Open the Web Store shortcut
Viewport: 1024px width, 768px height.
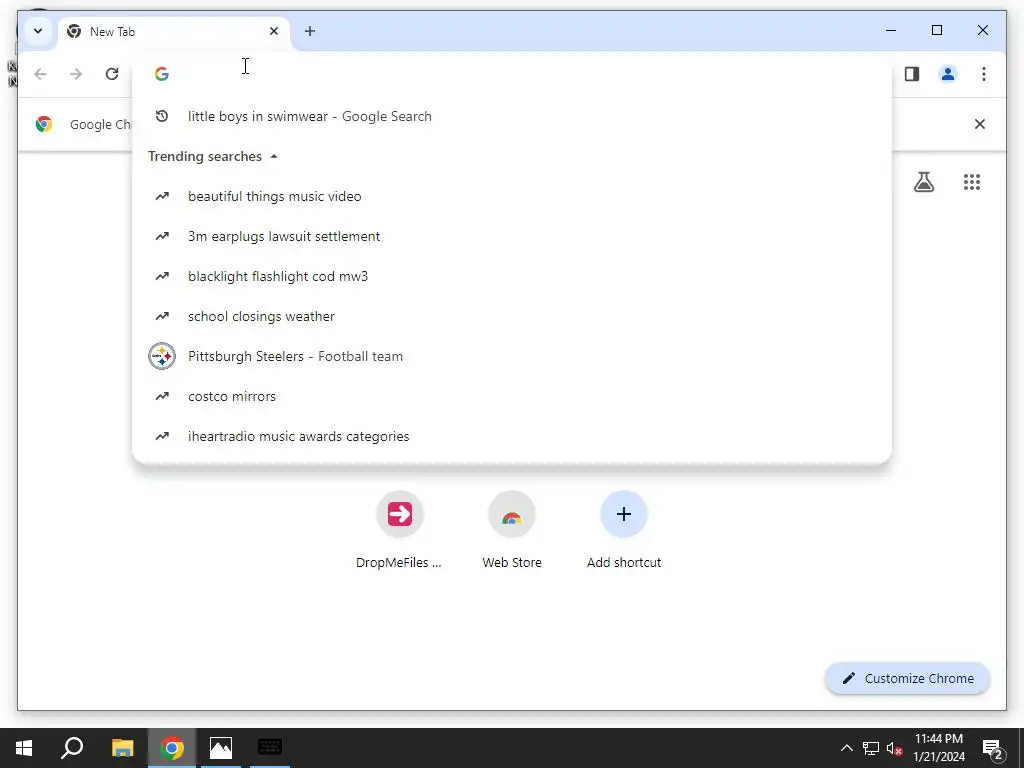point(512,529)
